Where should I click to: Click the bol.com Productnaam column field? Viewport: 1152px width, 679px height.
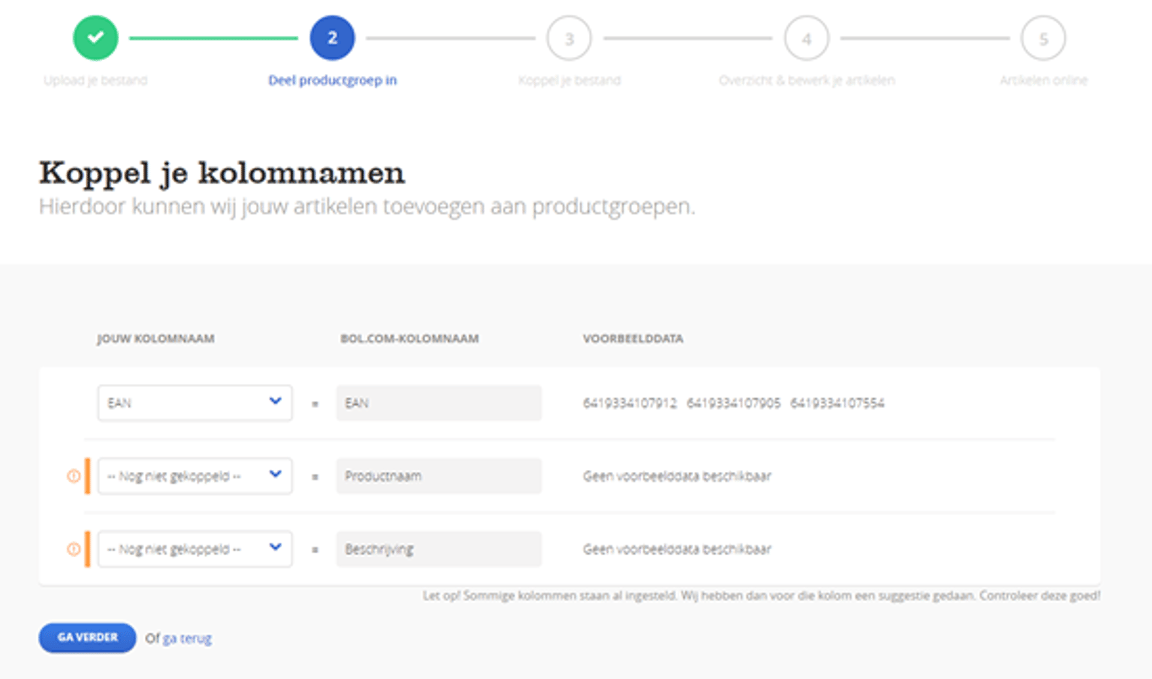438,476
